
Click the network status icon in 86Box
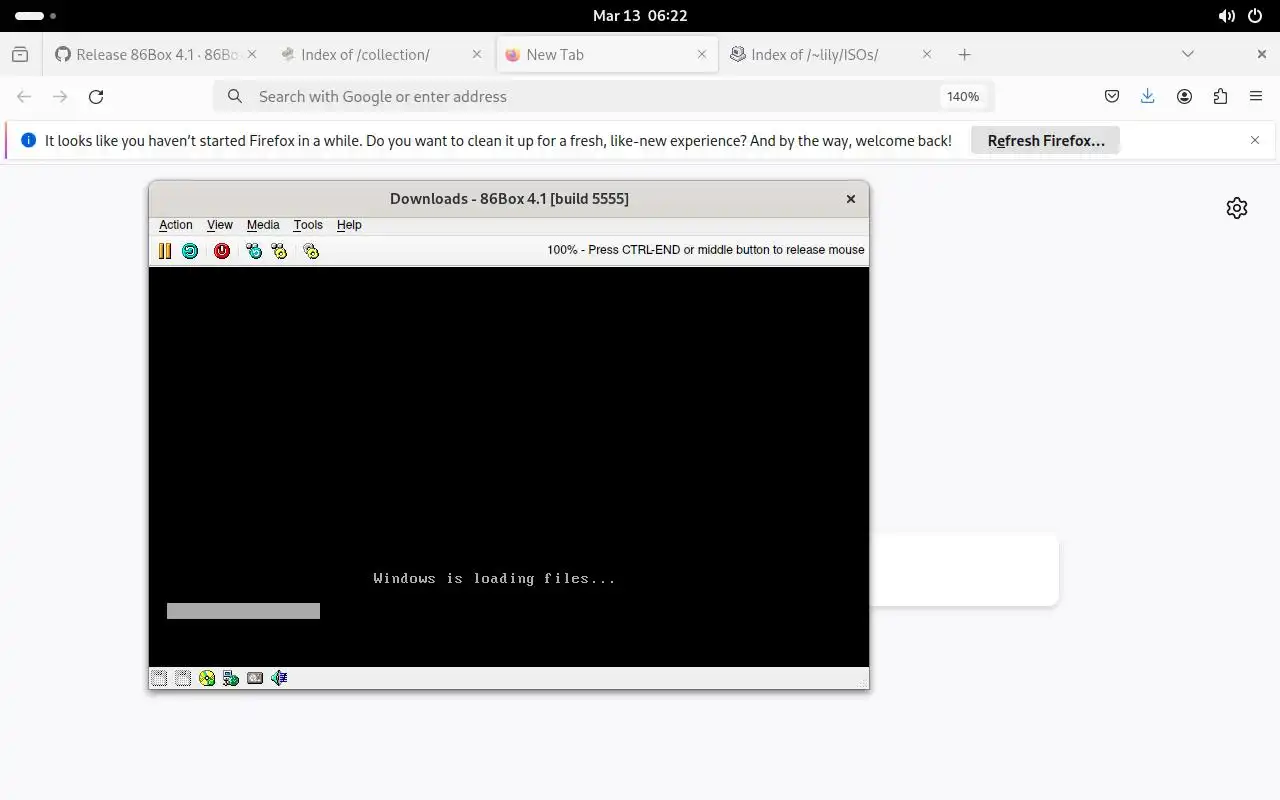pos(231,678)
